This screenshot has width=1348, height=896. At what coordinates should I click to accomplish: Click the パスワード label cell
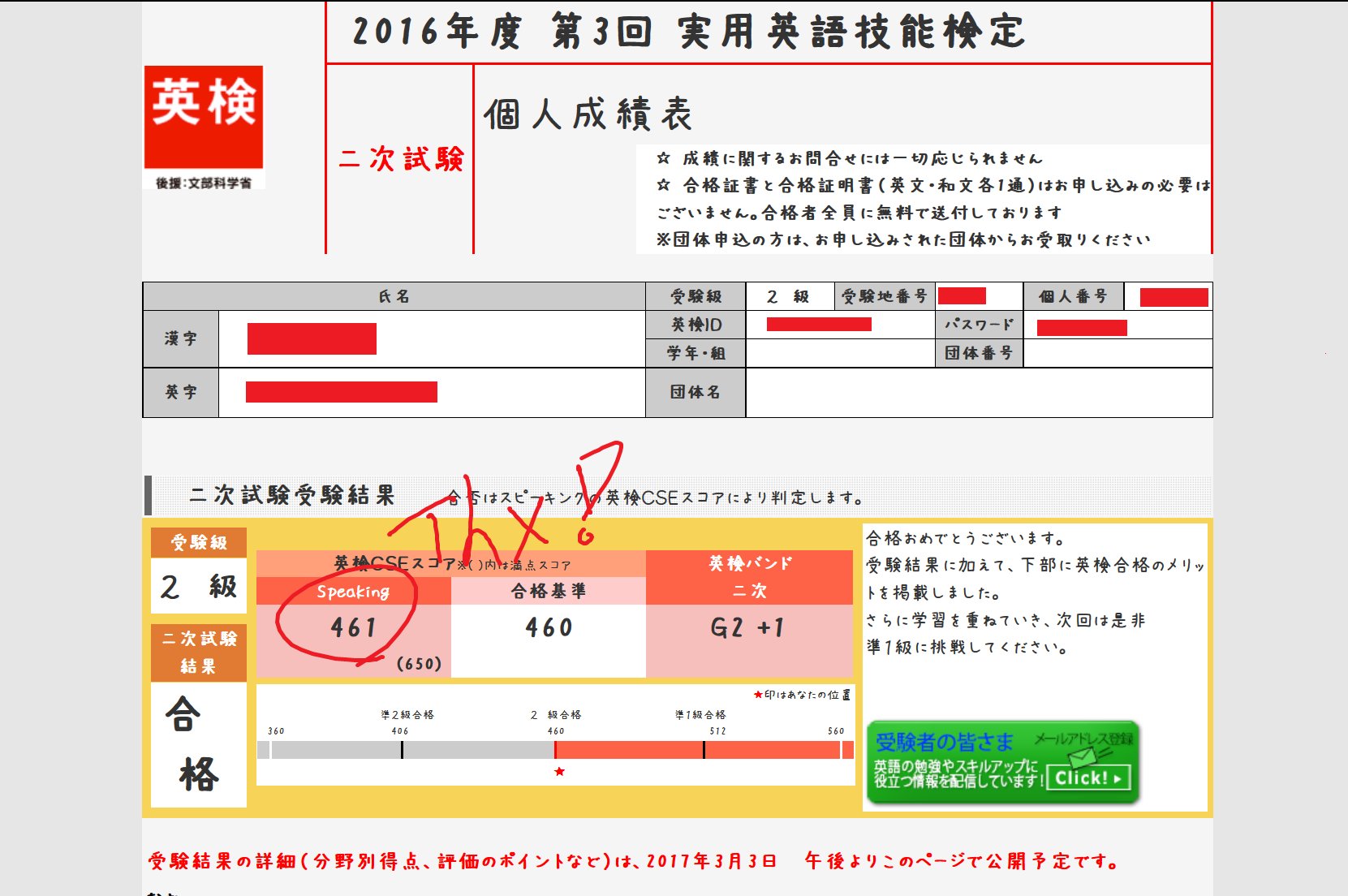(980, 325)
